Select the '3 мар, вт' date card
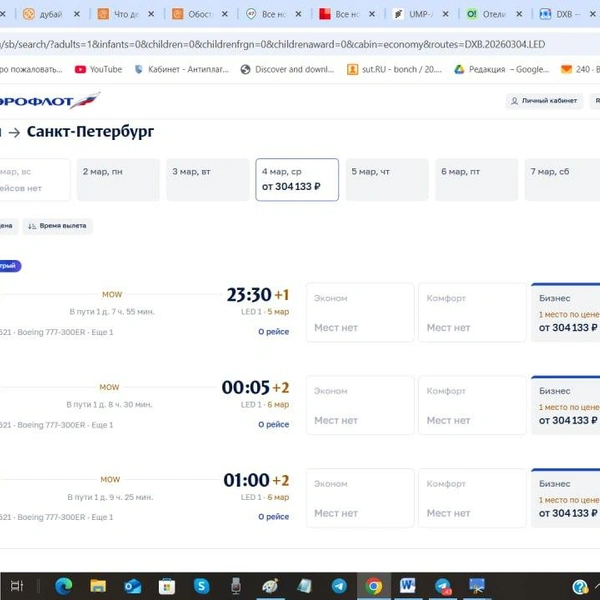Viewport: 600px width, 600px height. (208, 179)
